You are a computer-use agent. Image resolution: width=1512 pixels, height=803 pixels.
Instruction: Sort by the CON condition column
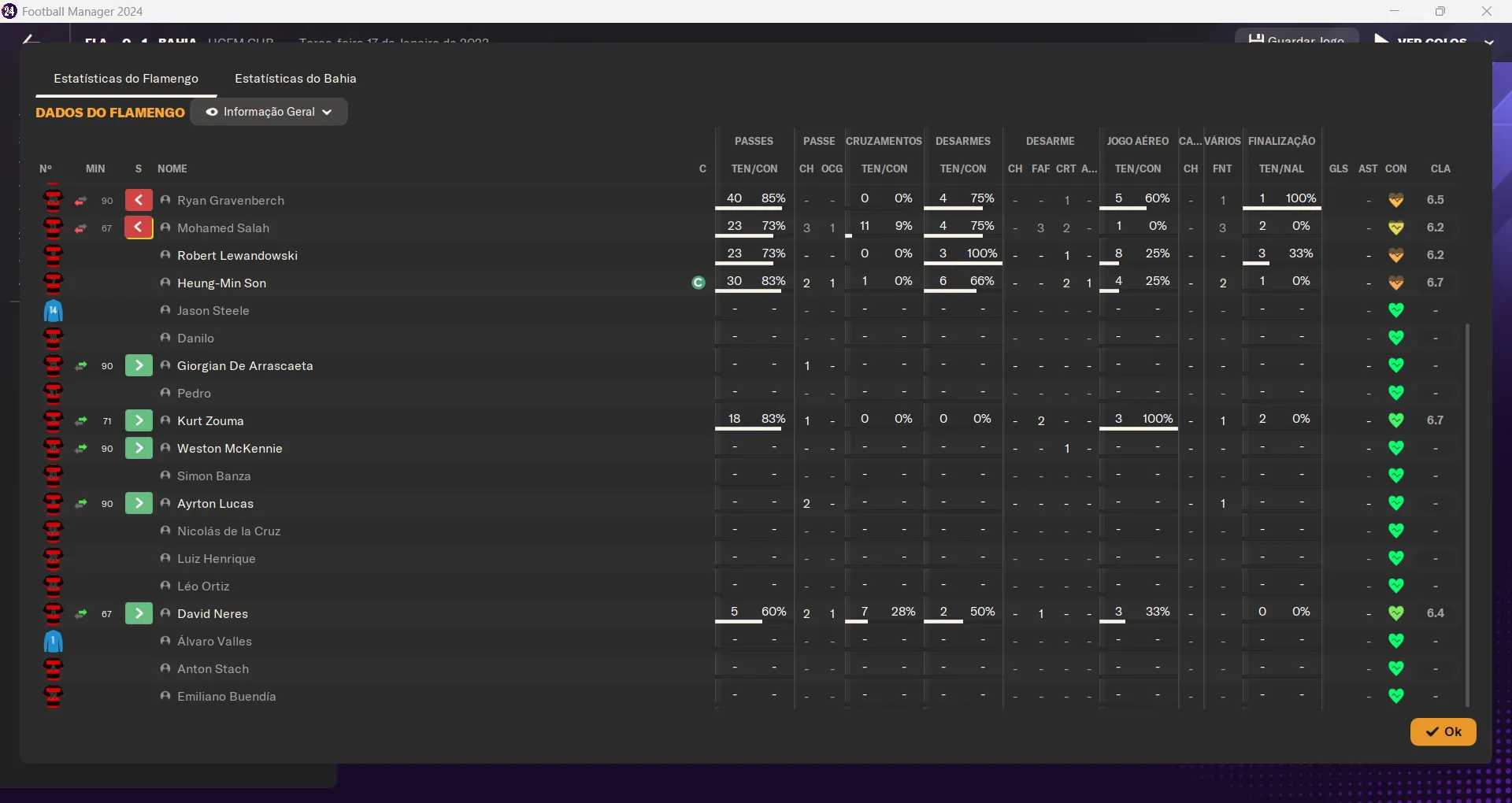tap(1396, 168)
